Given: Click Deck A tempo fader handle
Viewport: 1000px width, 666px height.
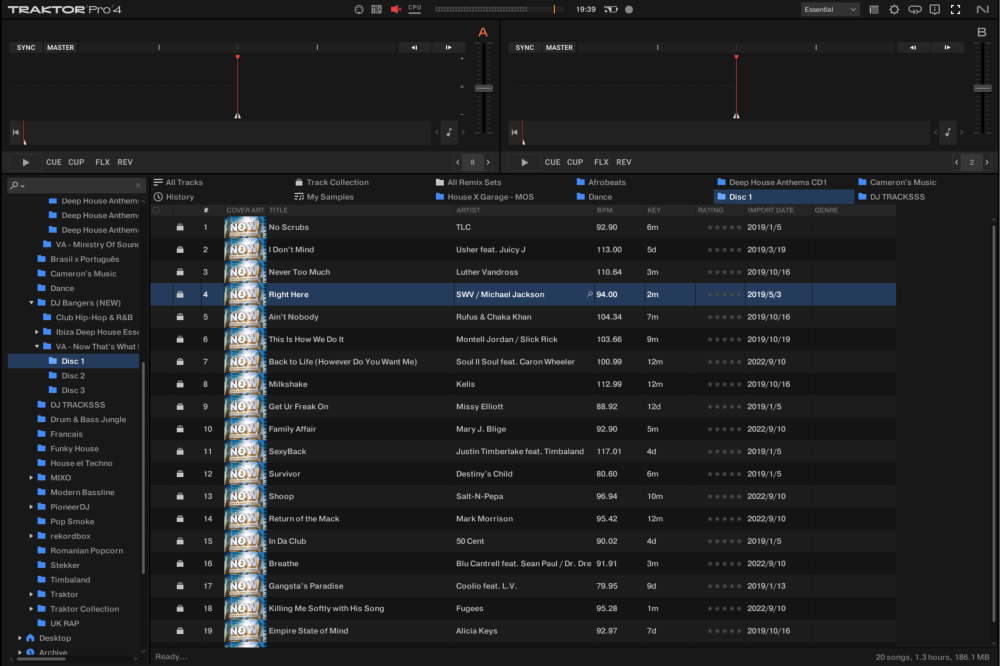Looking at the screenshot, I should point(484,88).
